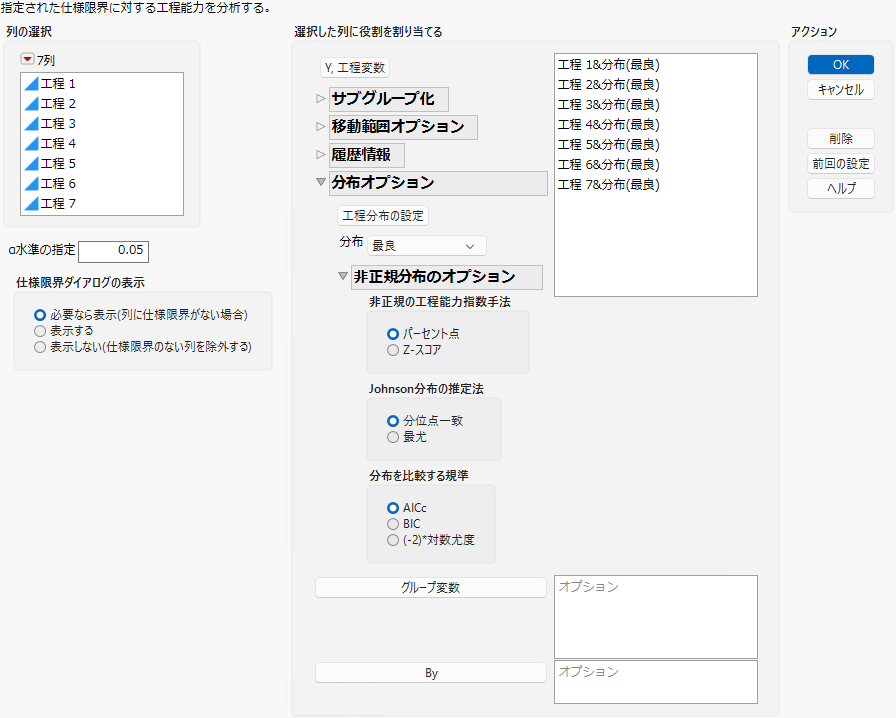Expand the 移動範囲オプション section

point(321,126)
